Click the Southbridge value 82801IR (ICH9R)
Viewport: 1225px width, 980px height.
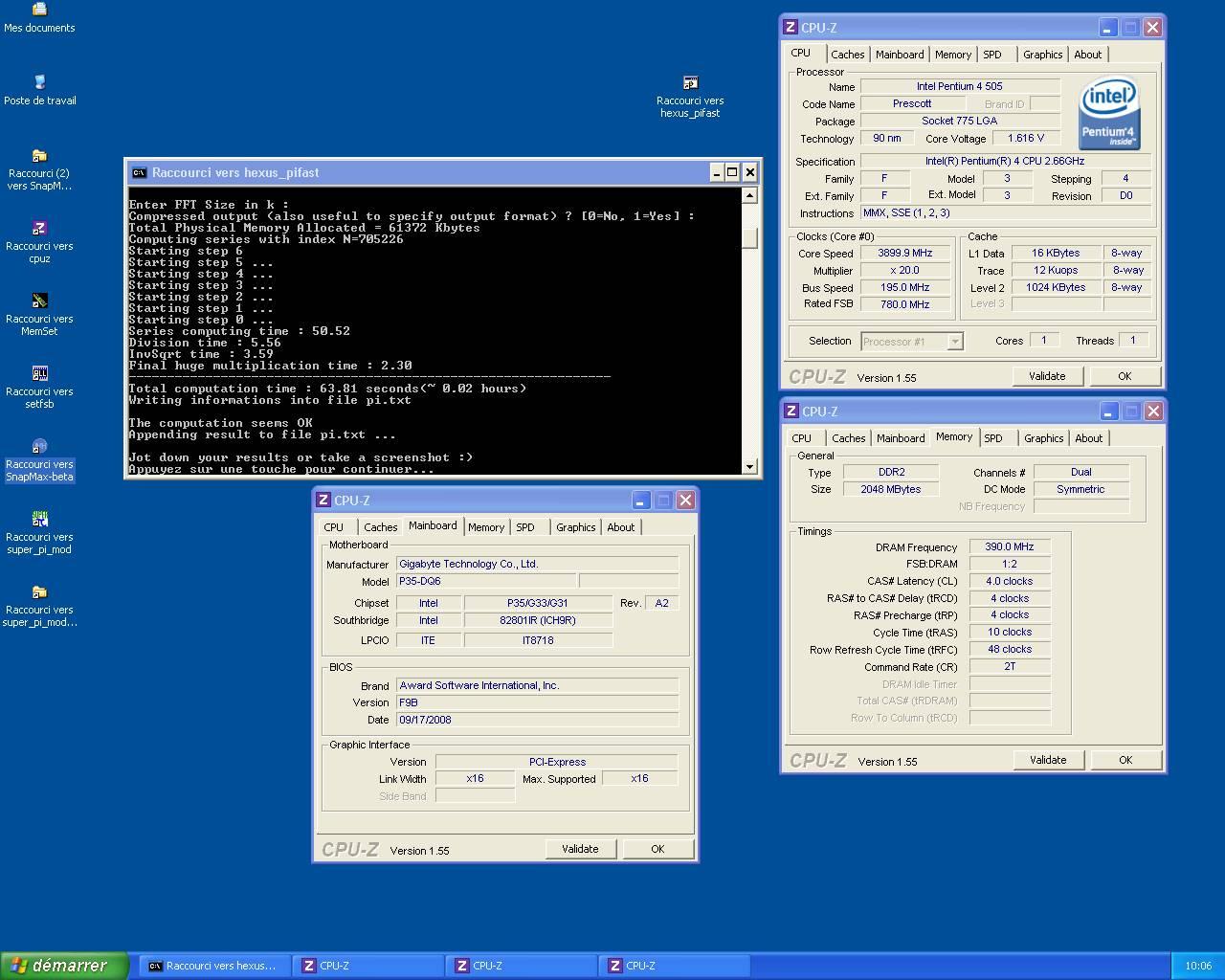tap(538, 620)
